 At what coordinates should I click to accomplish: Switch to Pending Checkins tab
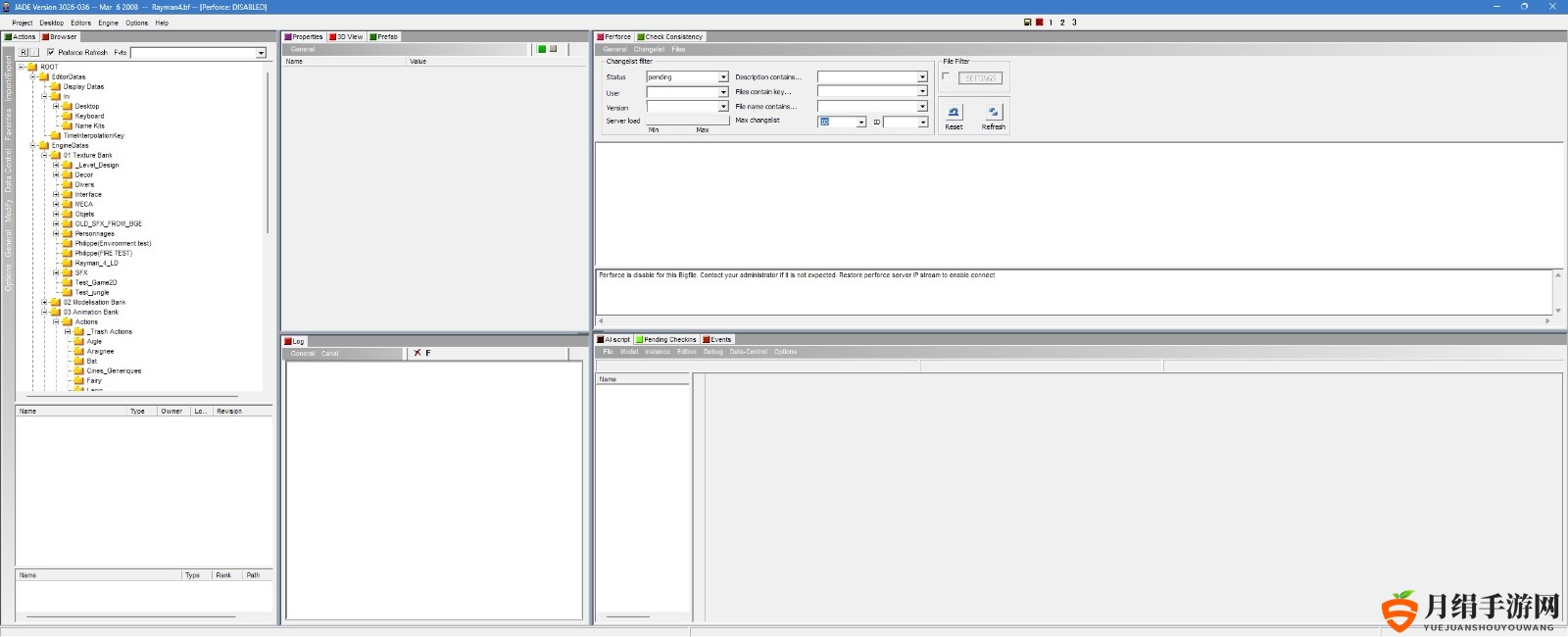(666, 339)
